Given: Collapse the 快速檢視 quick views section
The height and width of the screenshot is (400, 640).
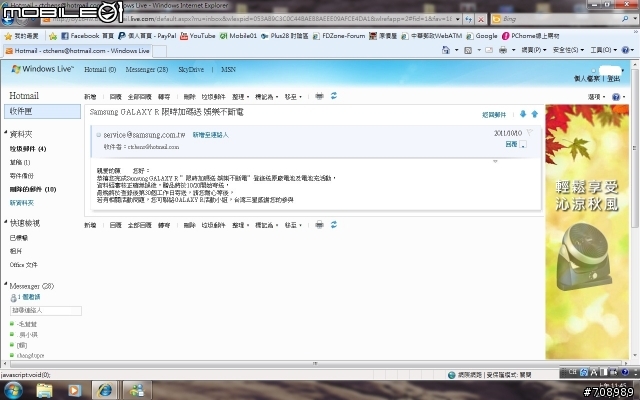Looking at the screenshot, I should tap(6, 222).
